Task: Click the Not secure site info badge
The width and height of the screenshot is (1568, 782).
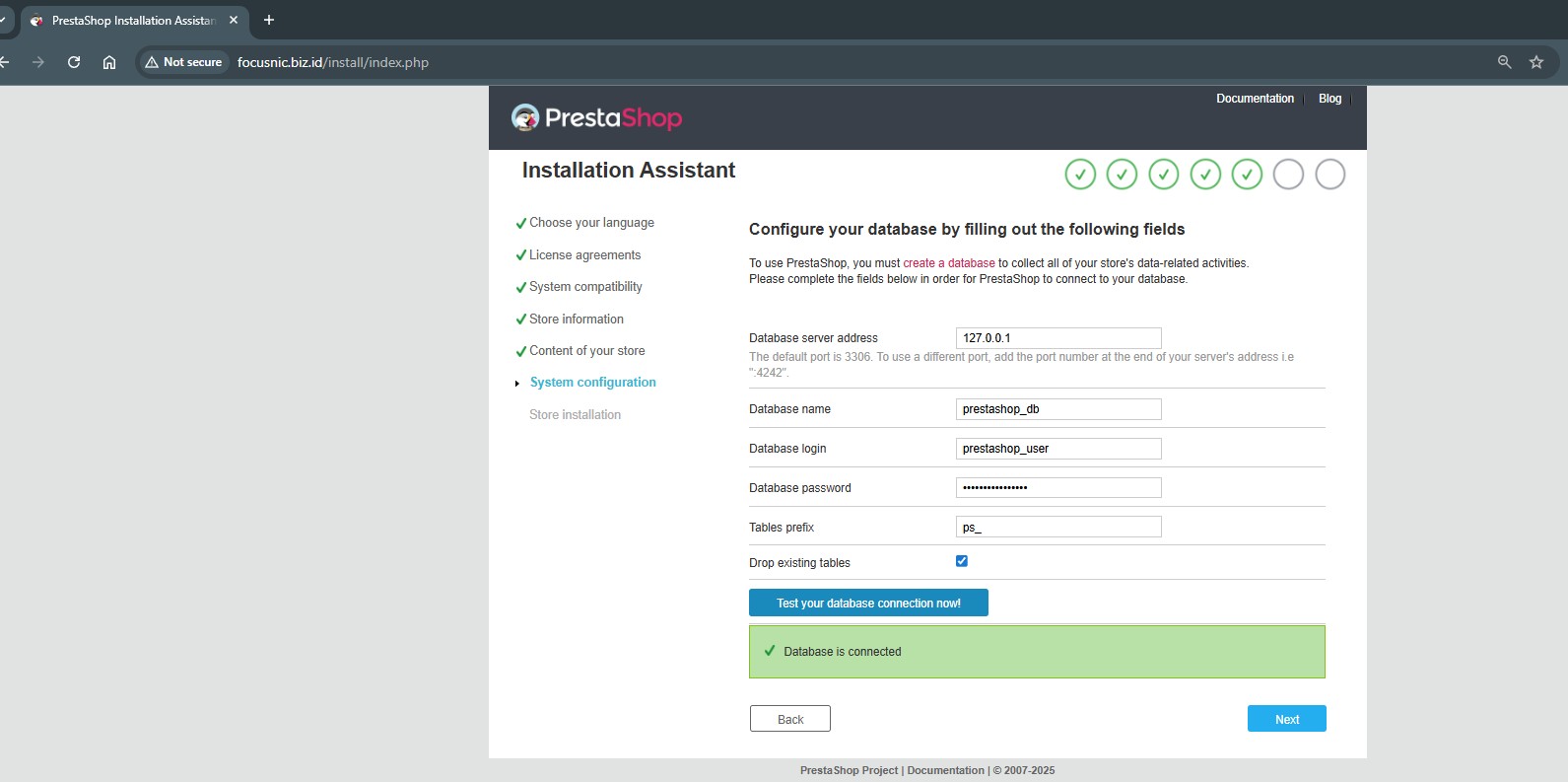Action: coord(183,62)
